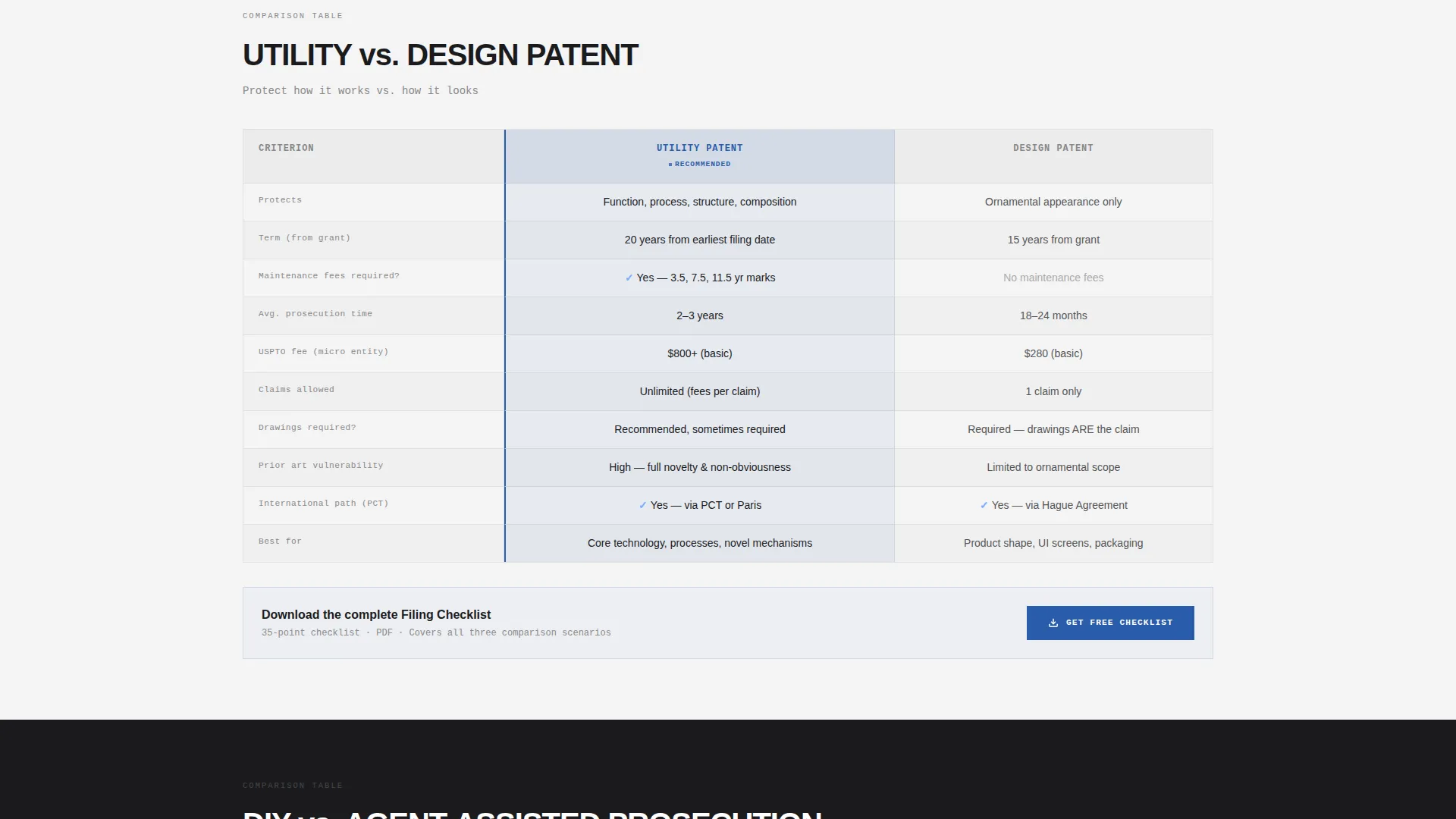Click 'High — full novelty & non-obviousness' cell

[x=699, y=467]
